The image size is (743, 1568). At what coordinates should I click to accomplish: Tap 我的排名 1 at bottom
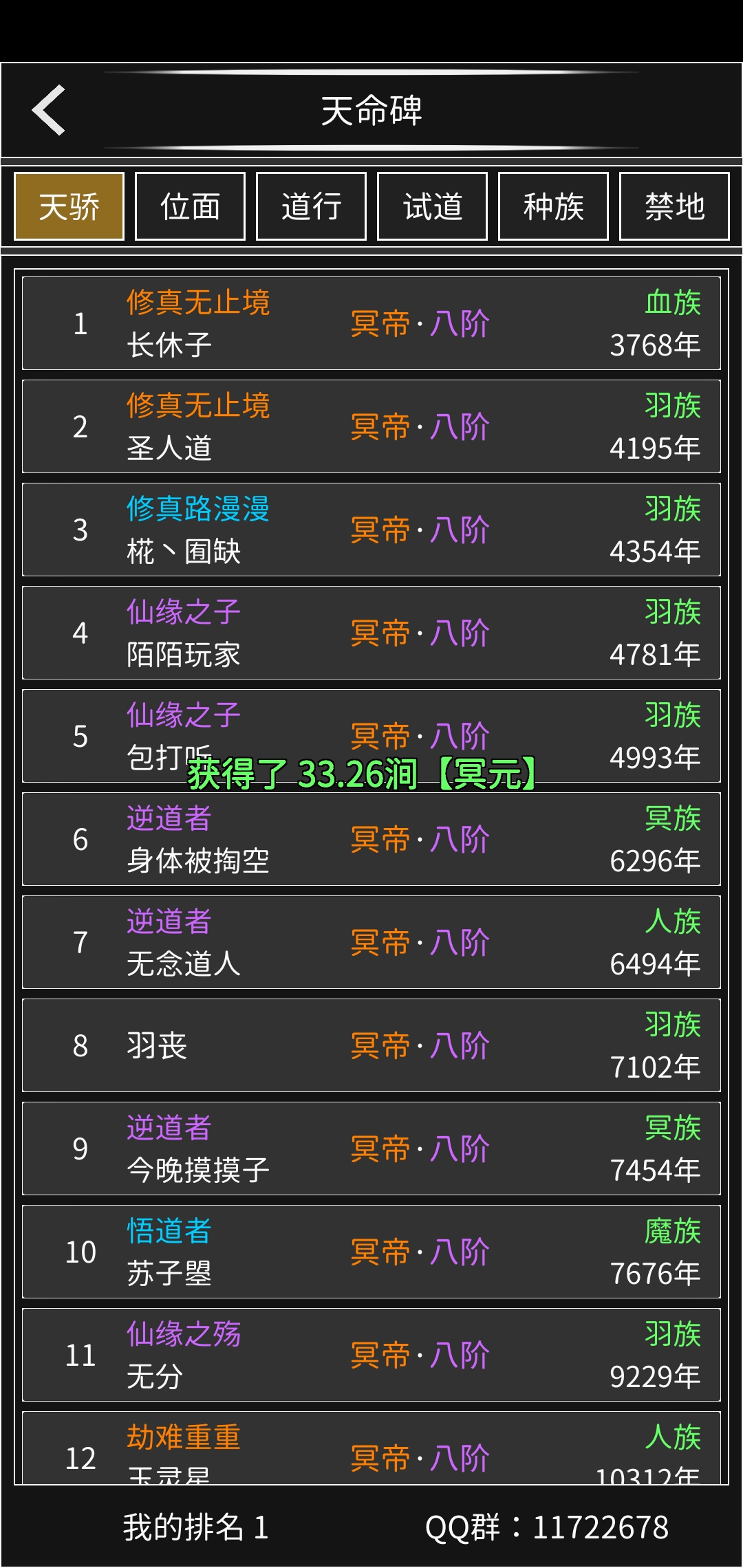tap(195, 1527)
